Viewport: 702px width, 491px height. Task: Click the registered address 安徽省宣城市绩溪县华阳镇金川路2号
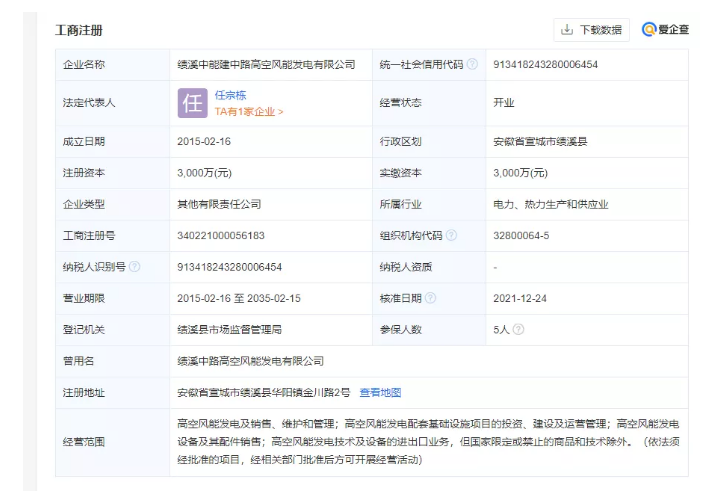coord(264,393)
